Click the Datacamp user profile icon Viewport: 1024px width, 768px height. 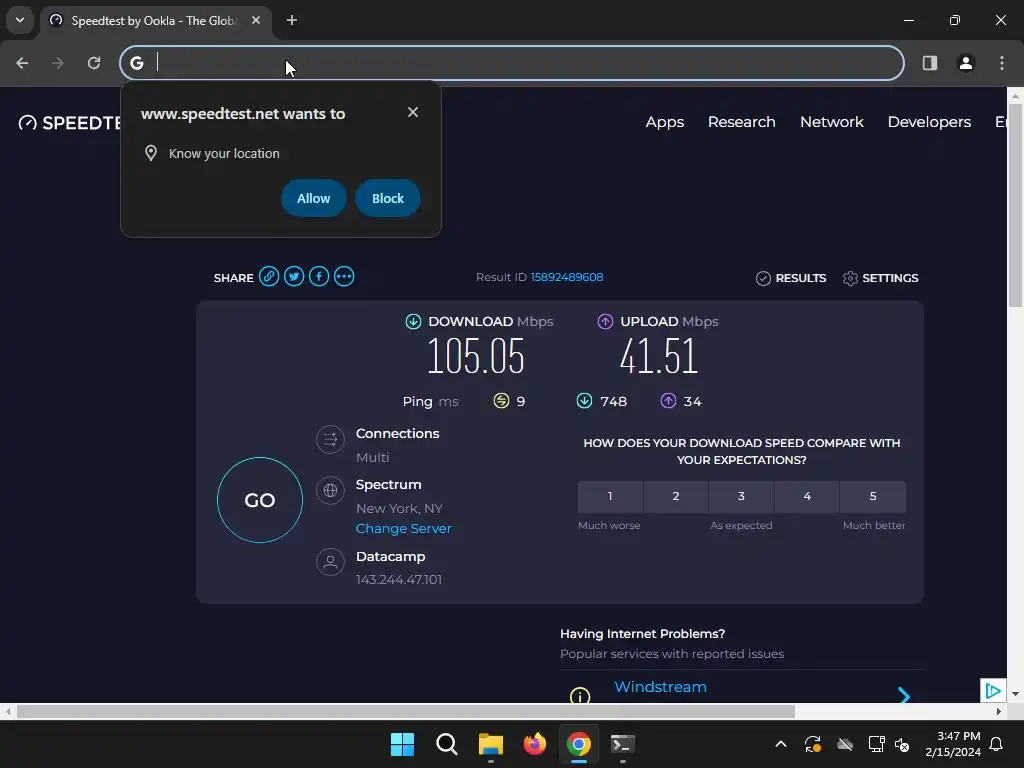click(x=330, y=562)
